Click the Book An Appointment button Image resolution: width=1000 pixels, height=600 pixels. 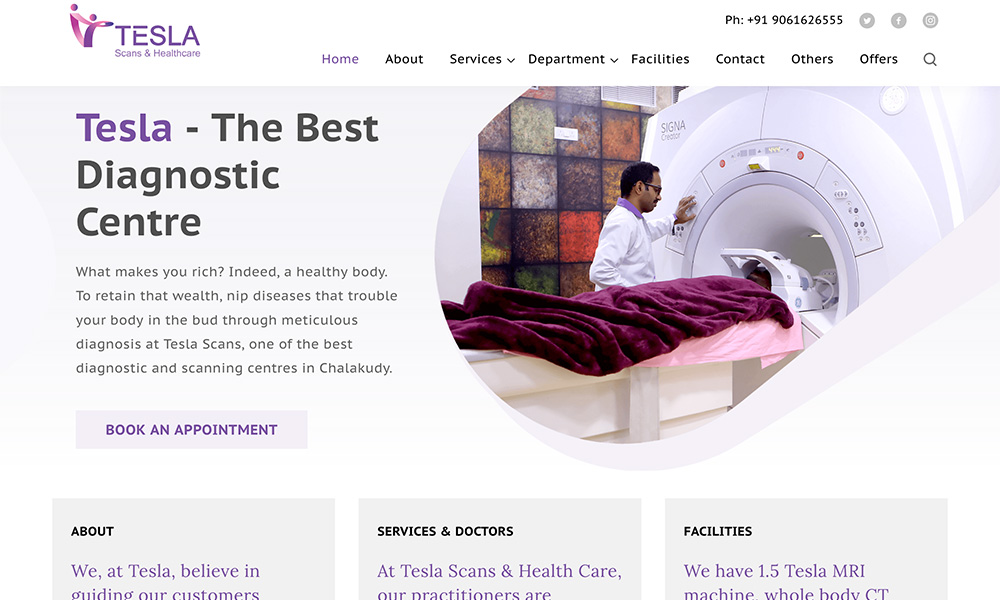coord(191,430)
